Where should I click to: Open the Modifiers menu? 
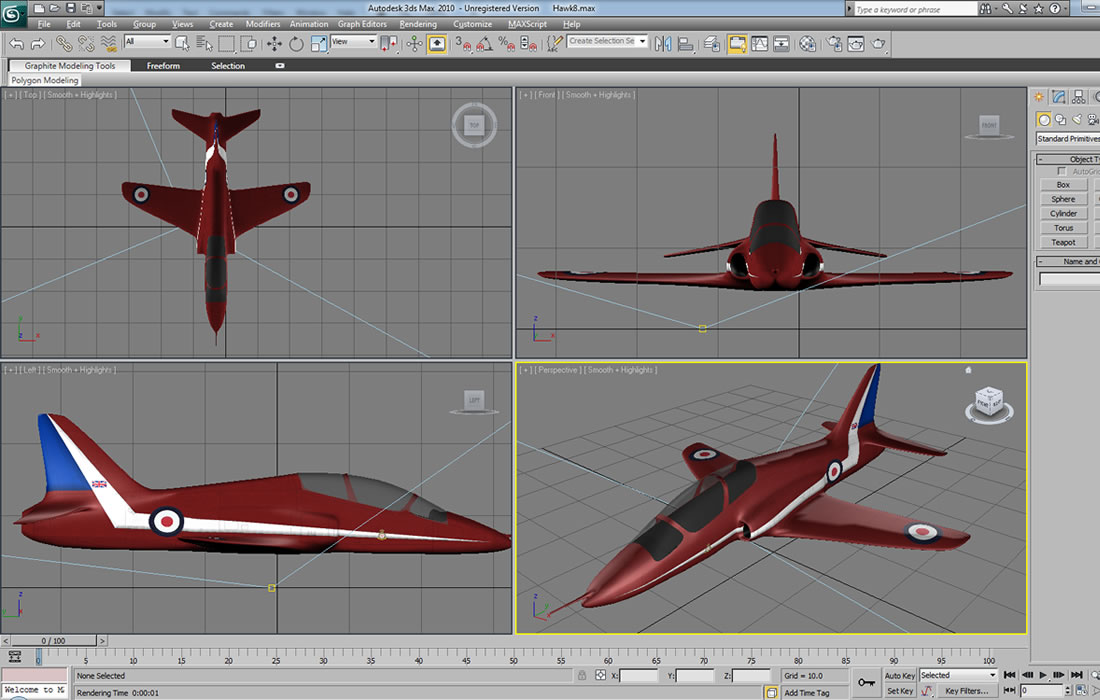[x=263, y=24]
